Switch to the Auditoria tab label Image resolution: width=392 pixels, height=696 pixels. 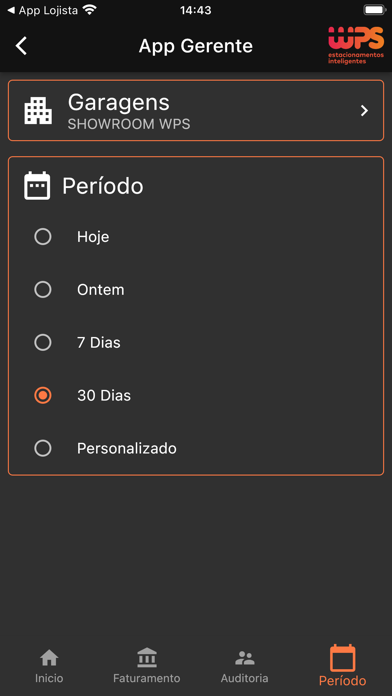pos(245,679)
